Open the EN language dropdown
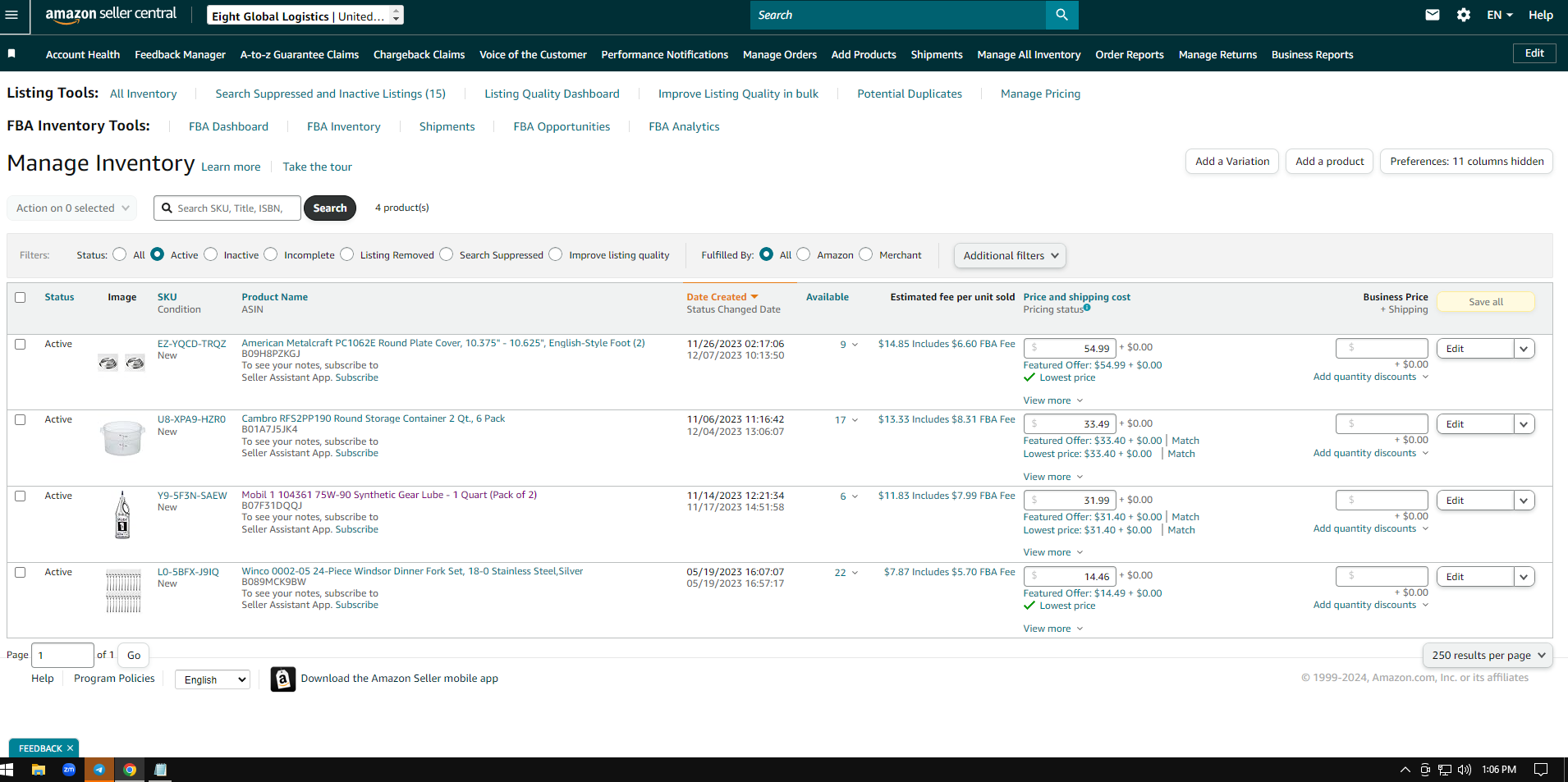 1500,15
